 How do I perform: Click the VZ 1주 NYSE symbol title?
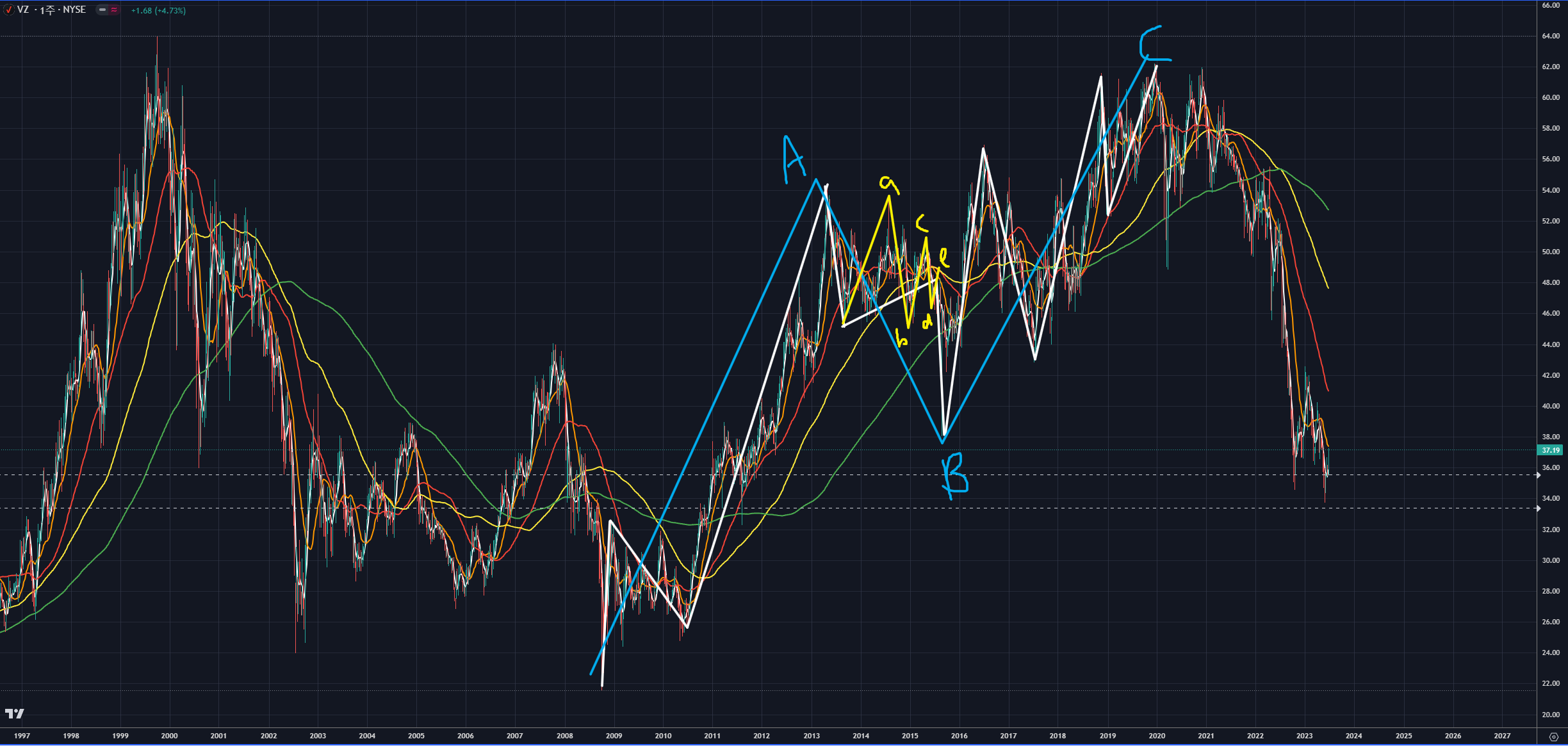(51, 10)
